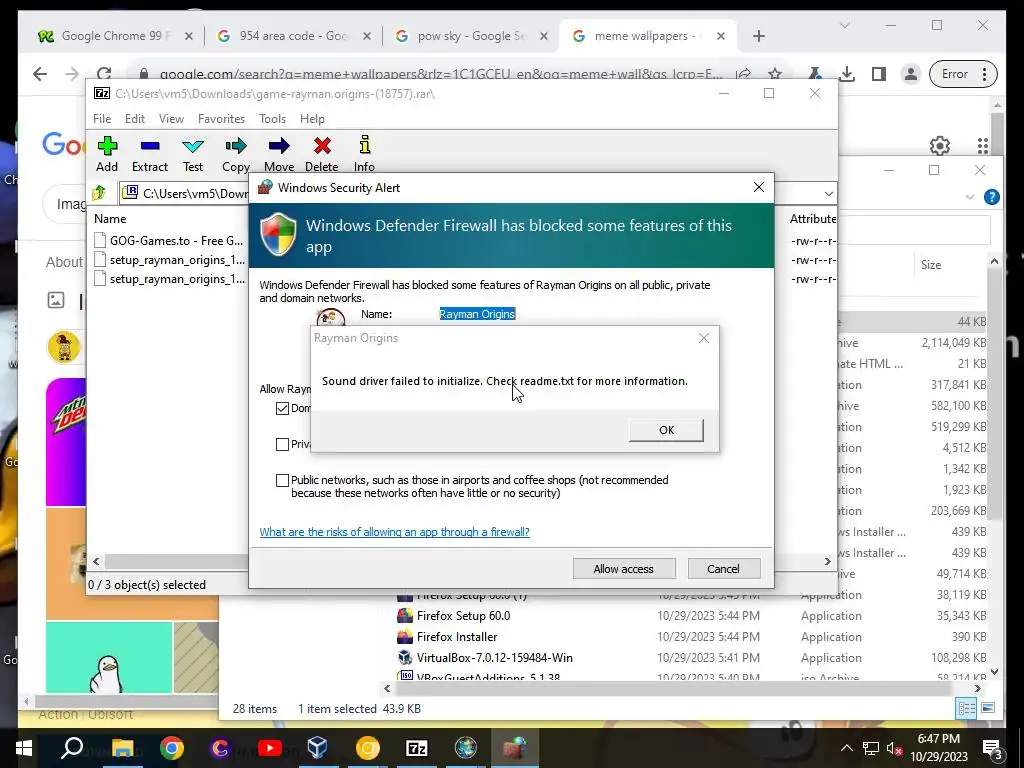
Task: Open File Explorer help icon
Action: [991, 197]
